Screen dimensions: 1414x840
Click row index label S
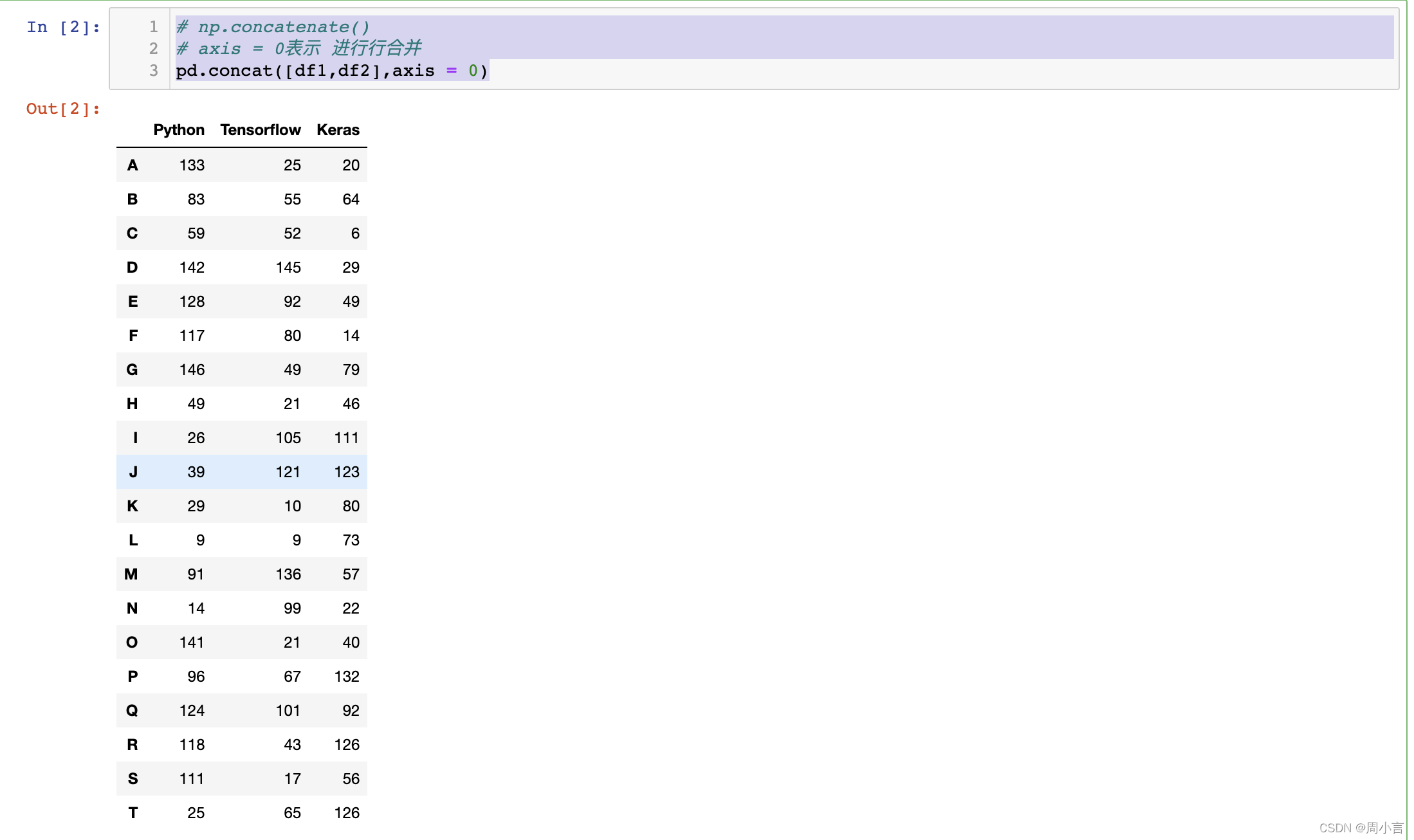point(133,779)
